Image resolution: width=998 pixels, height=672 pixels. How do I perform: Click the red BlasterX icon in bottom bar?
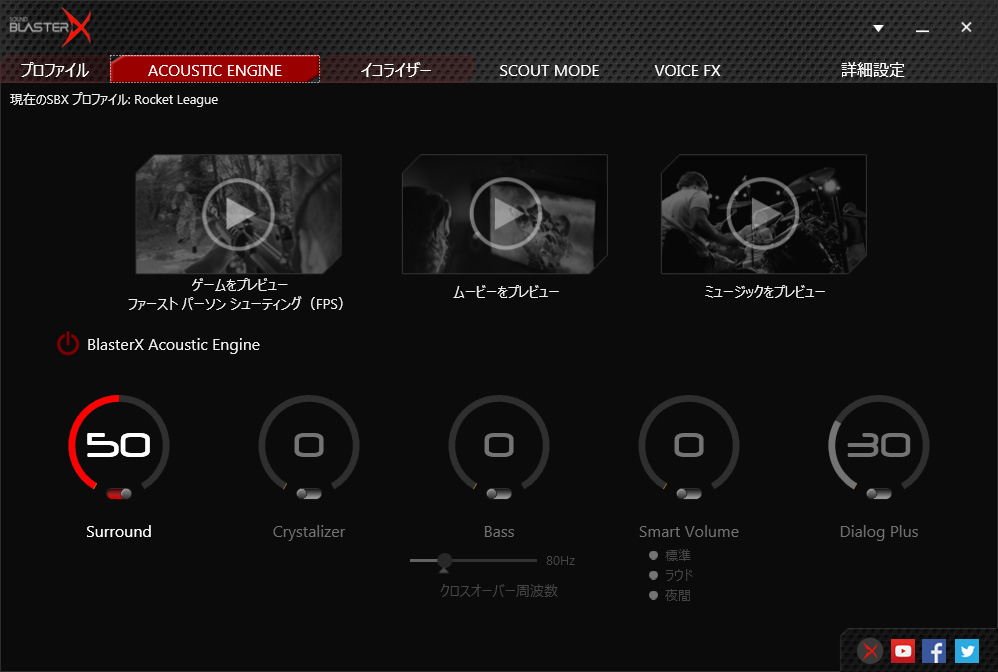(x=871, y=651)
